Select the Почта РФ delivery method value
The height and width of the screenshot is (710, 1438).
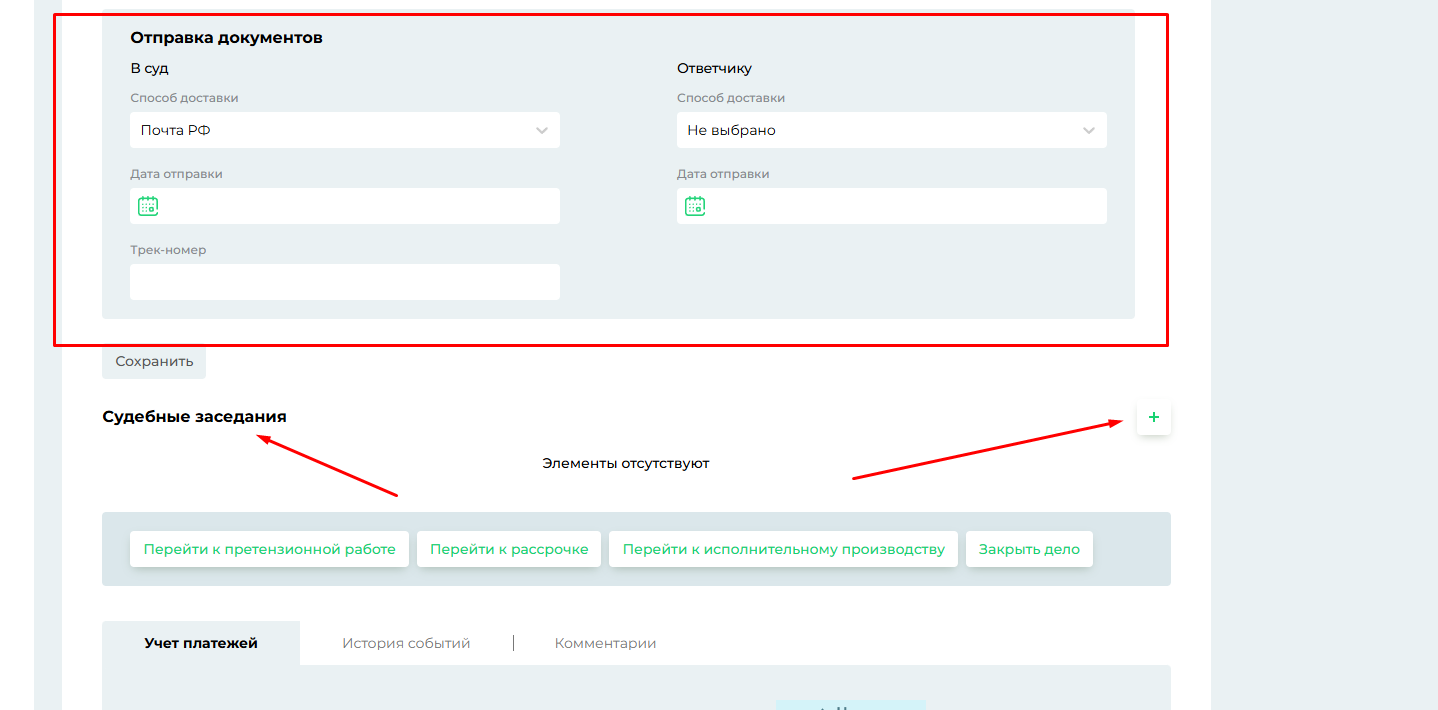pos(176,130)
